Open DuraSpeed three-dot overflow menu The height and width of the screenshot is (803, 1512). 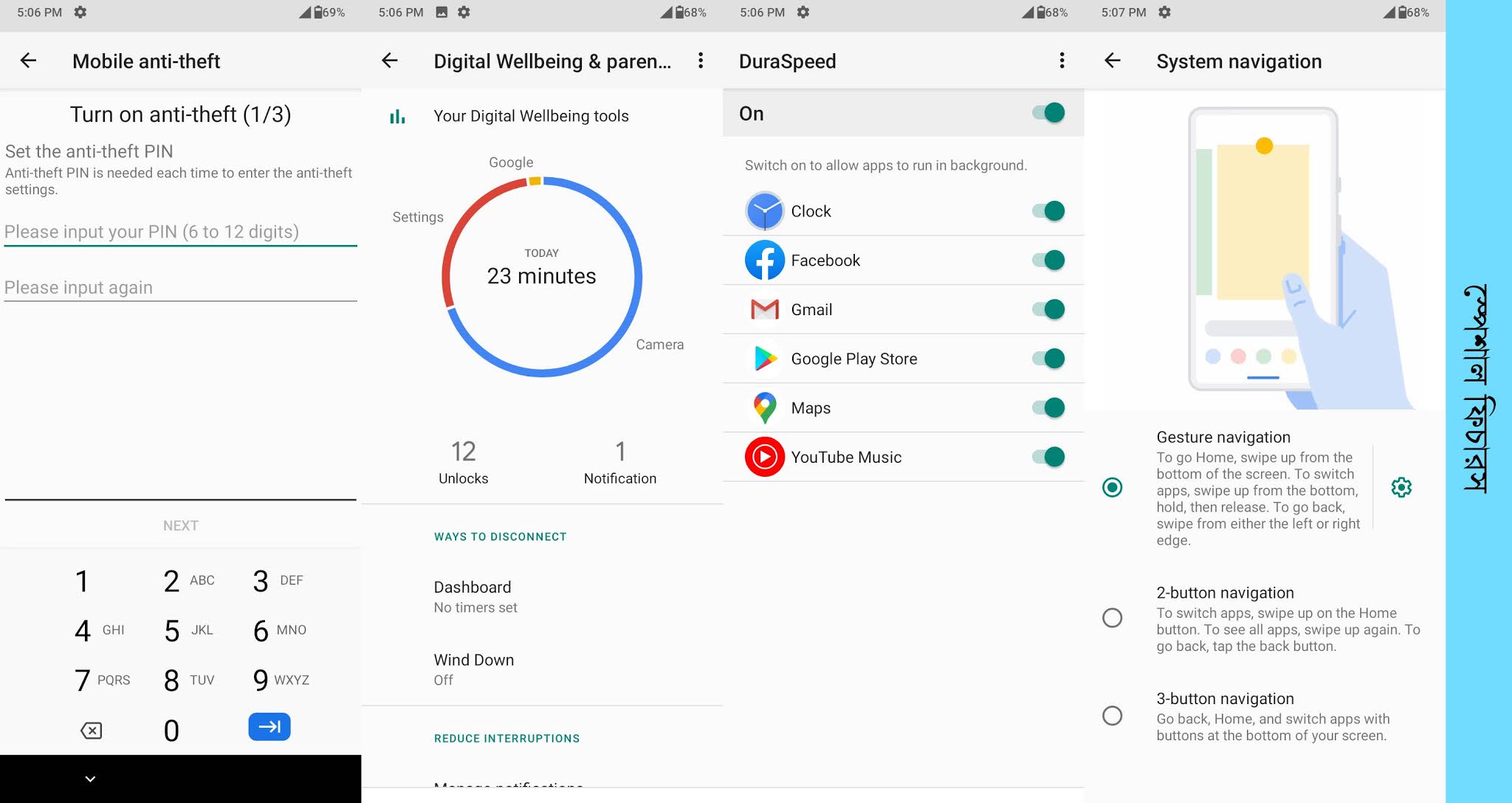[x=1062, y=61]
